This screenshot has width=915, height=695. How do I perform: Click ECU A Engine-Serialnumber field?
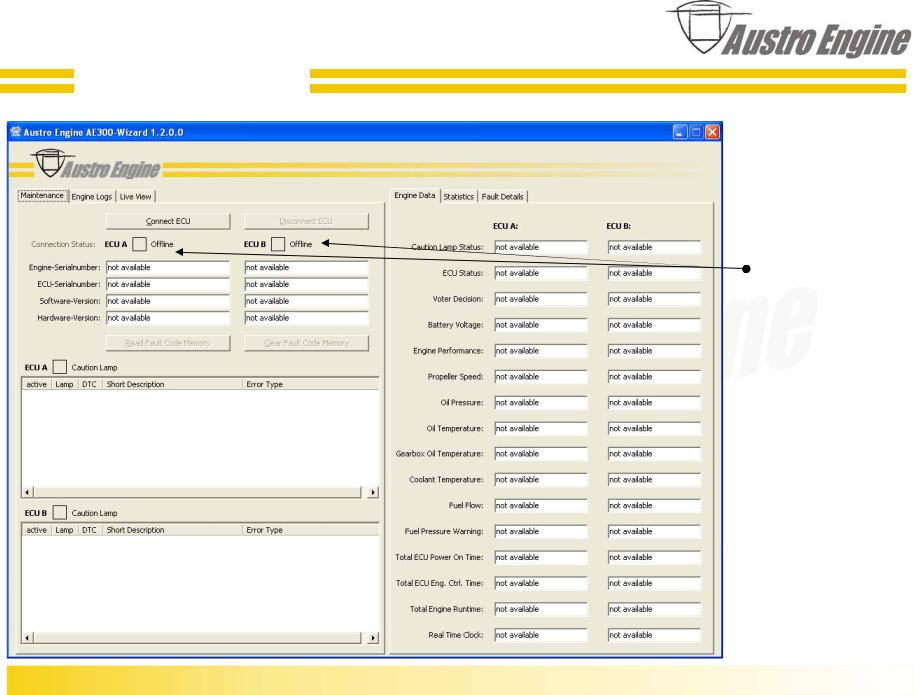pyautogui.click(x=168, y=267)
